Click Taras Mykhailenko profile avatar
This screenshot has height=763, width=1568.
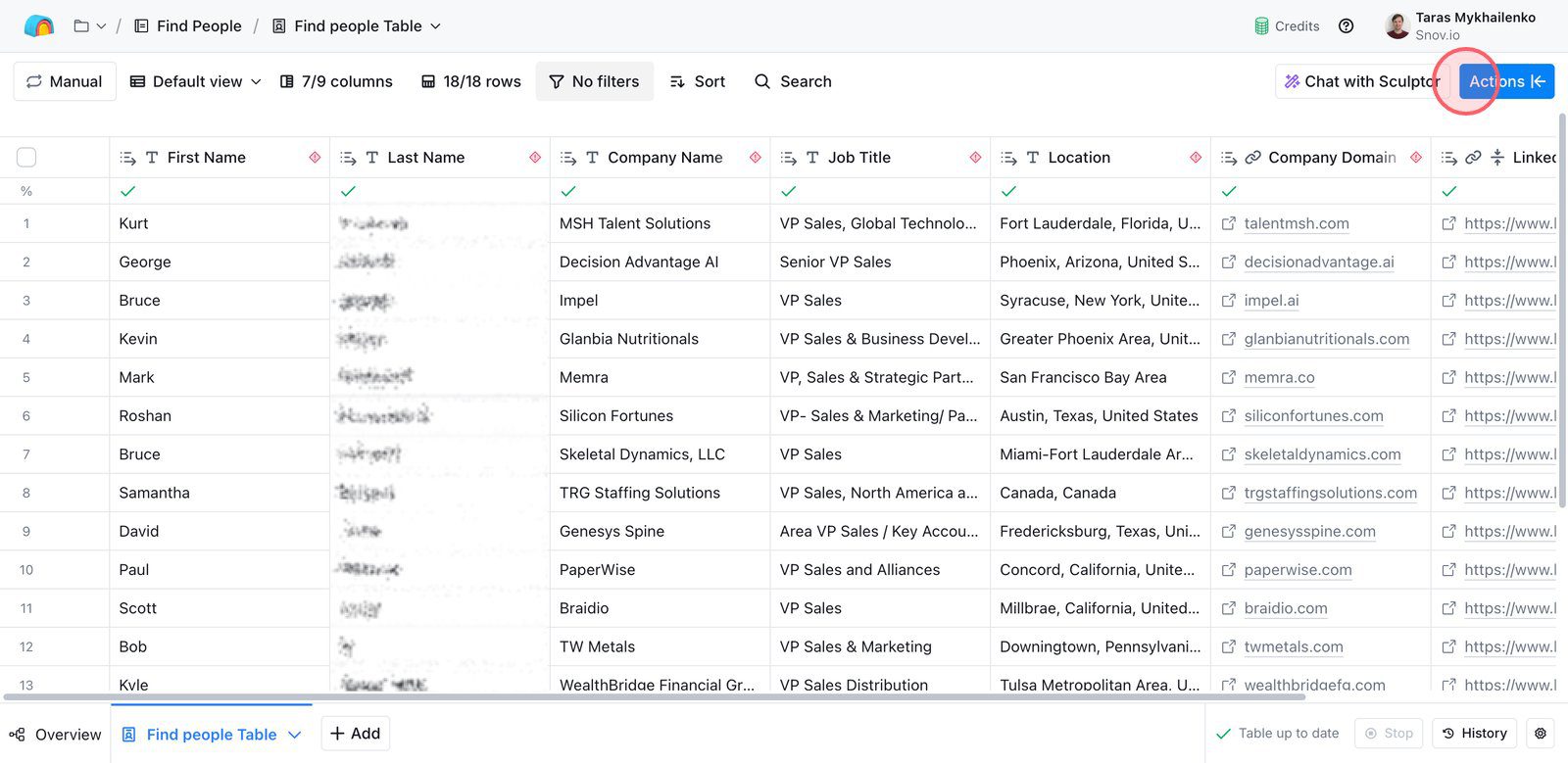click(x=1397, y=26)
